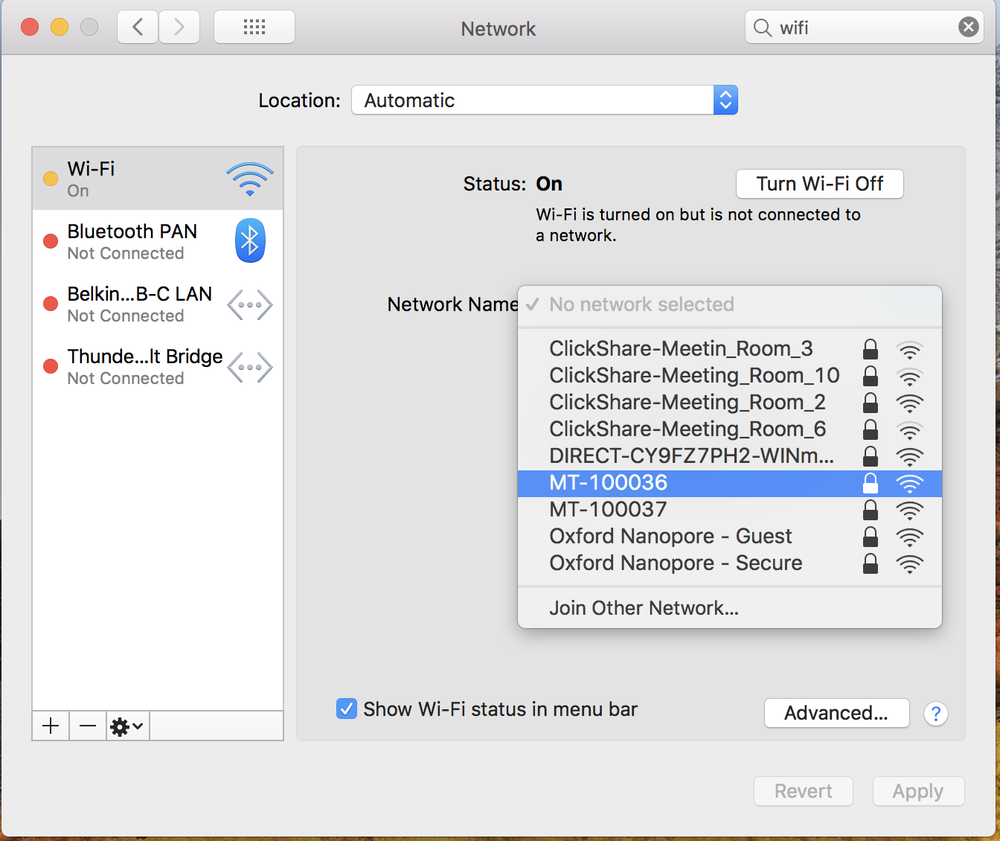This screenshot has width=1000, height=841.
Task: Join ClickShare-Meetin_Room_3 network
Action: tap(730, 349)
